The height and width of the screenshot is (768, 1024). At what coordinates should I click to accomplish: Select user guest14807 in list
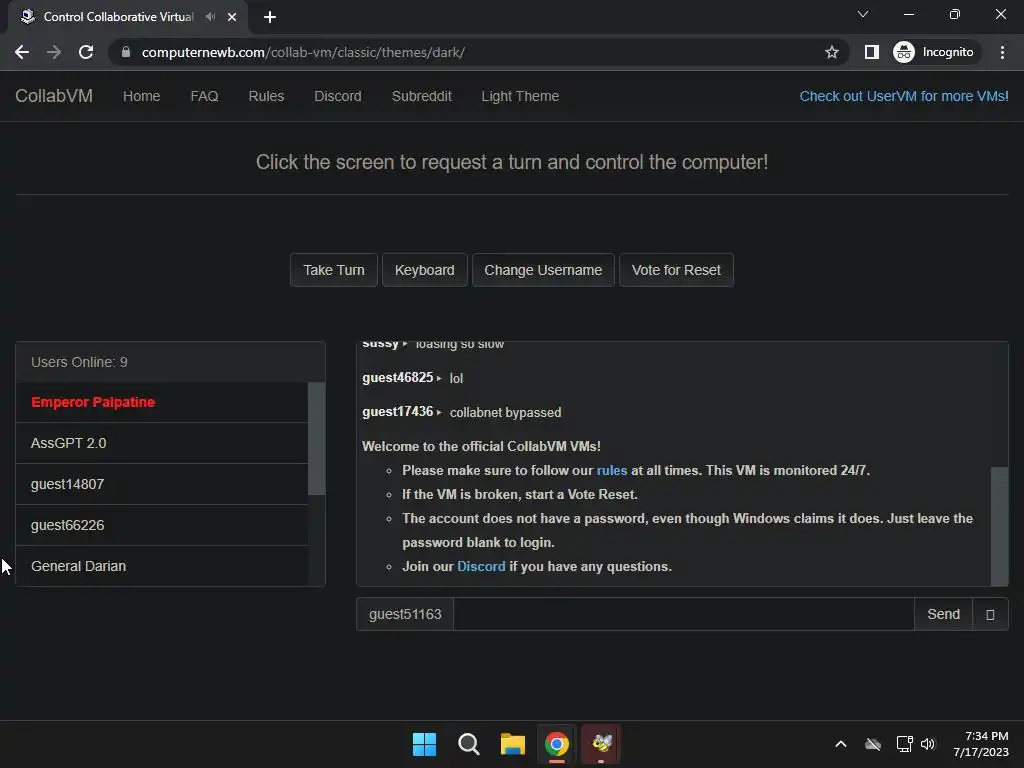[161, 485]
